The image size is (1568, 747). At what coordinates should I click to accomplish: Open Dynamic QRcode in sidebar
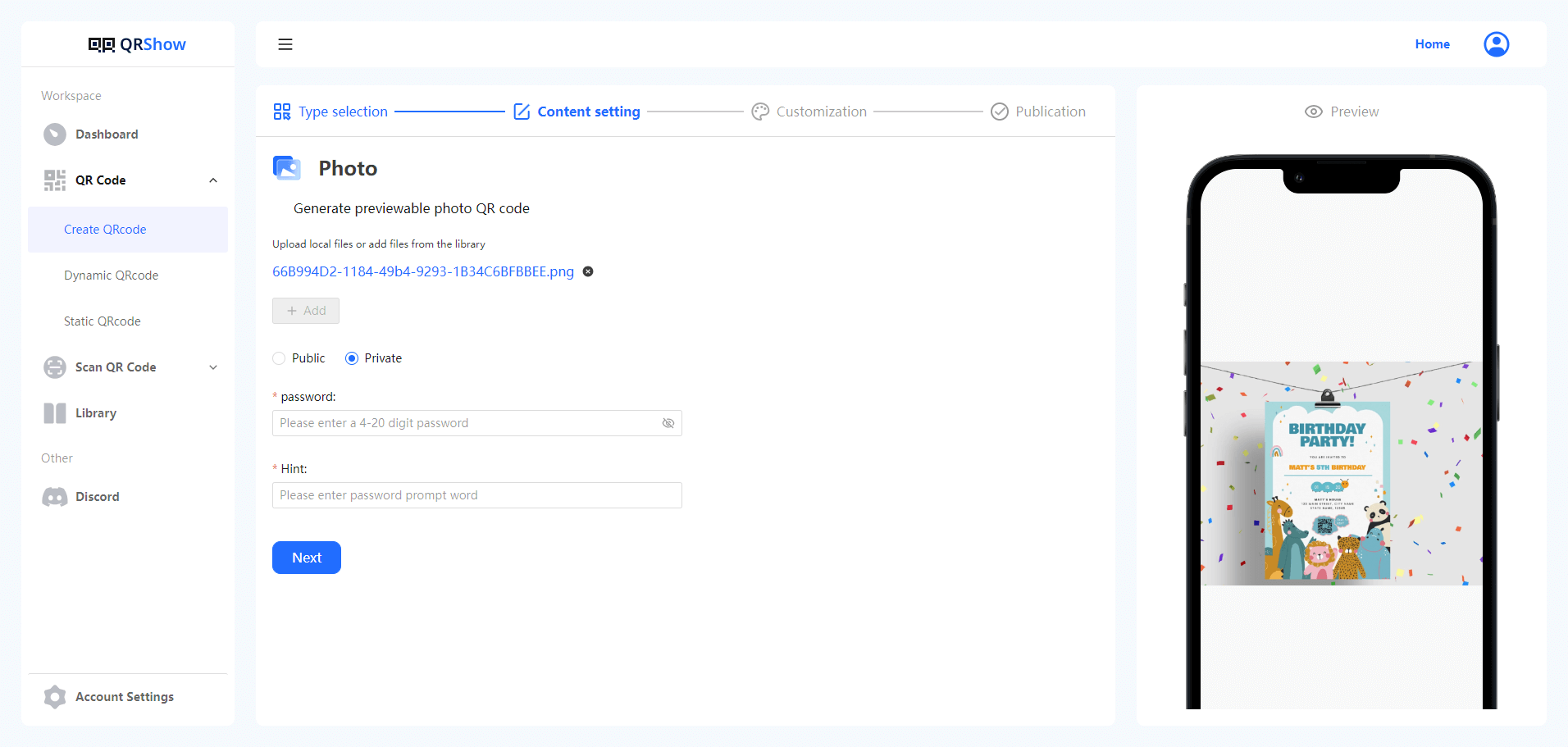coord(112,276)
